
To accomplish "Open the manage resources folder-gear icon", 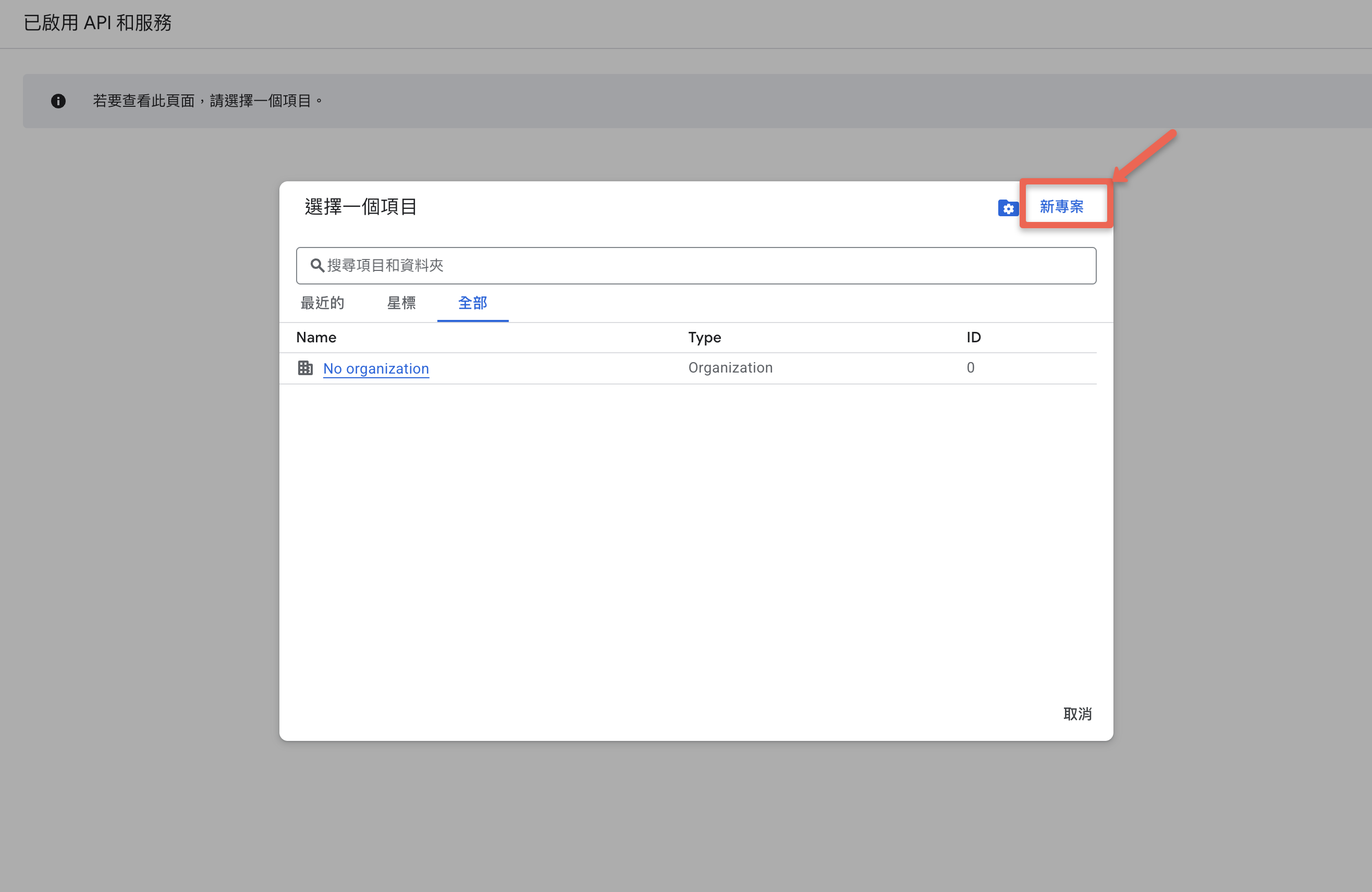I will 1008,207.
